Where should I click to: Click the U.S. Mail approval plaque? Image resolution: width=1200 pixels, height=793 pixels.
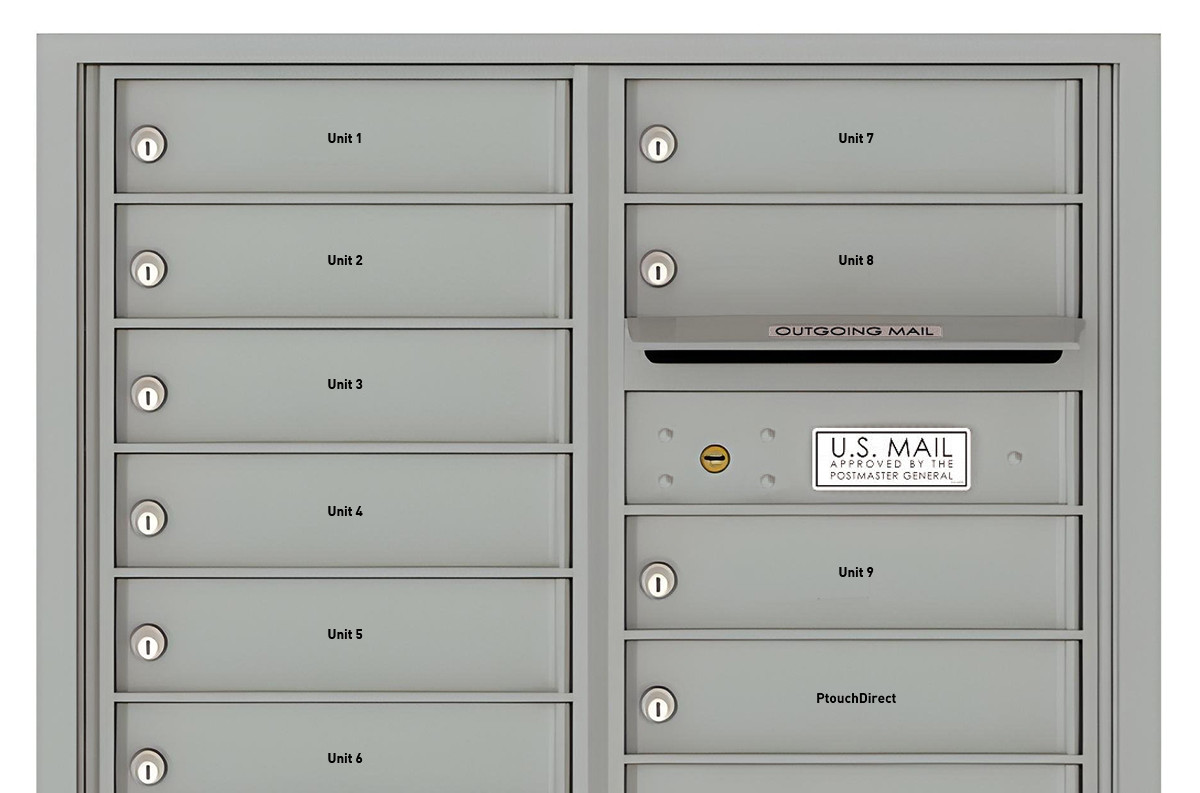pos(891,459)
